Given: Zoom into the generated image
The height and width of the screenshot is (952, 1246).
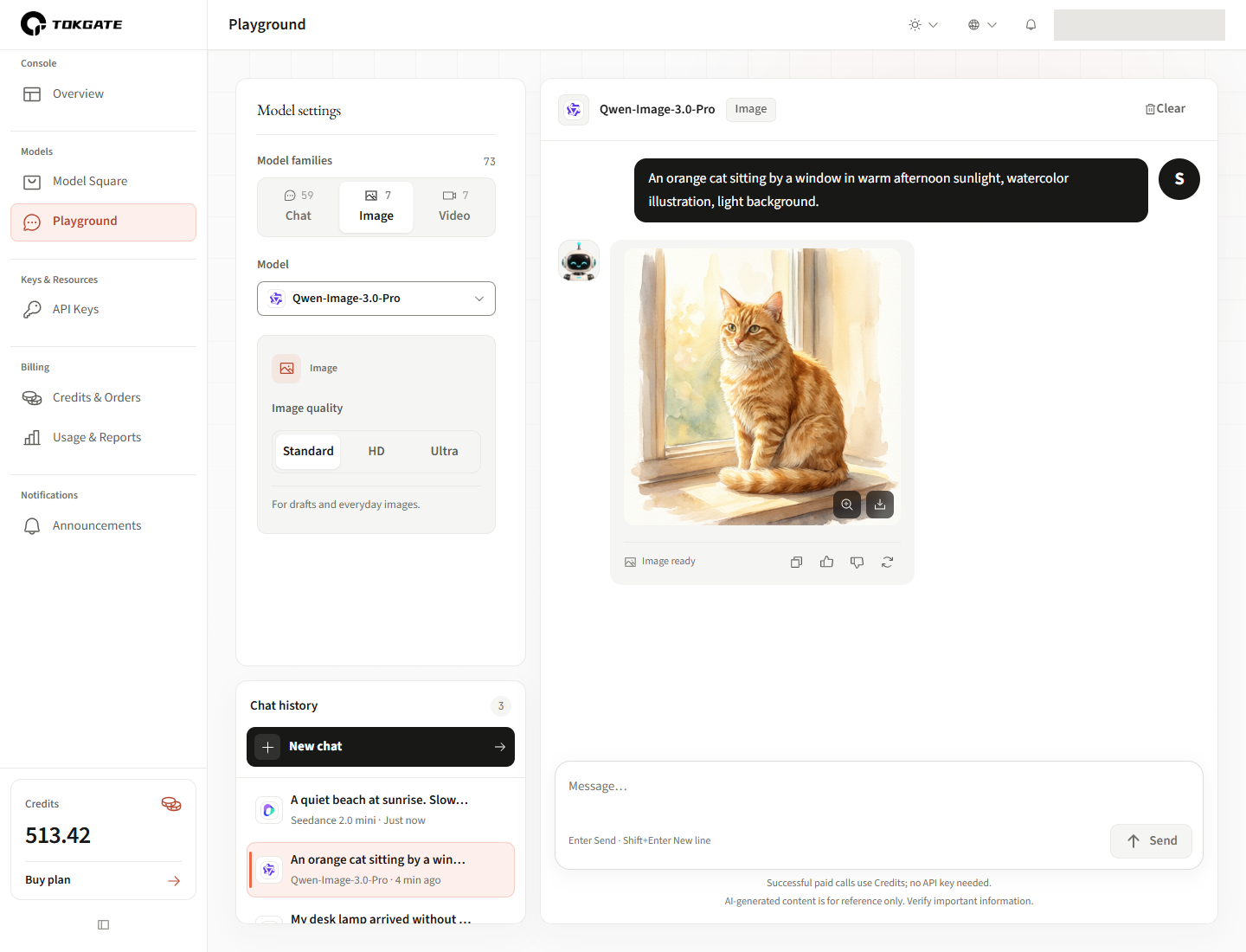Looking at the screenshot, I should (x=847, y=505).
